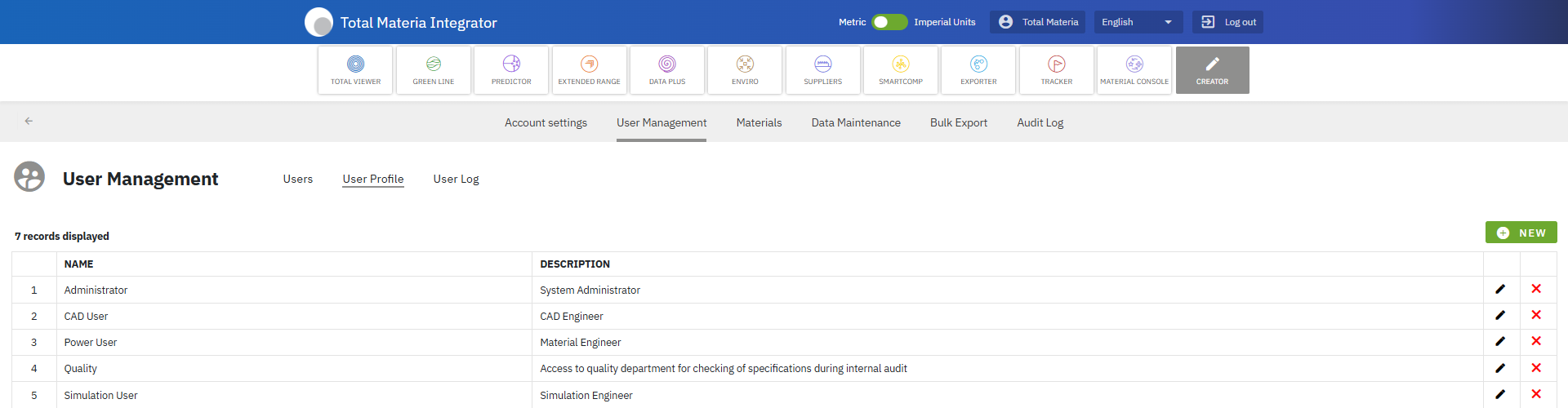Switch to the Materials tab
The height and width of the screenshot is (408, 1568).
759,122
